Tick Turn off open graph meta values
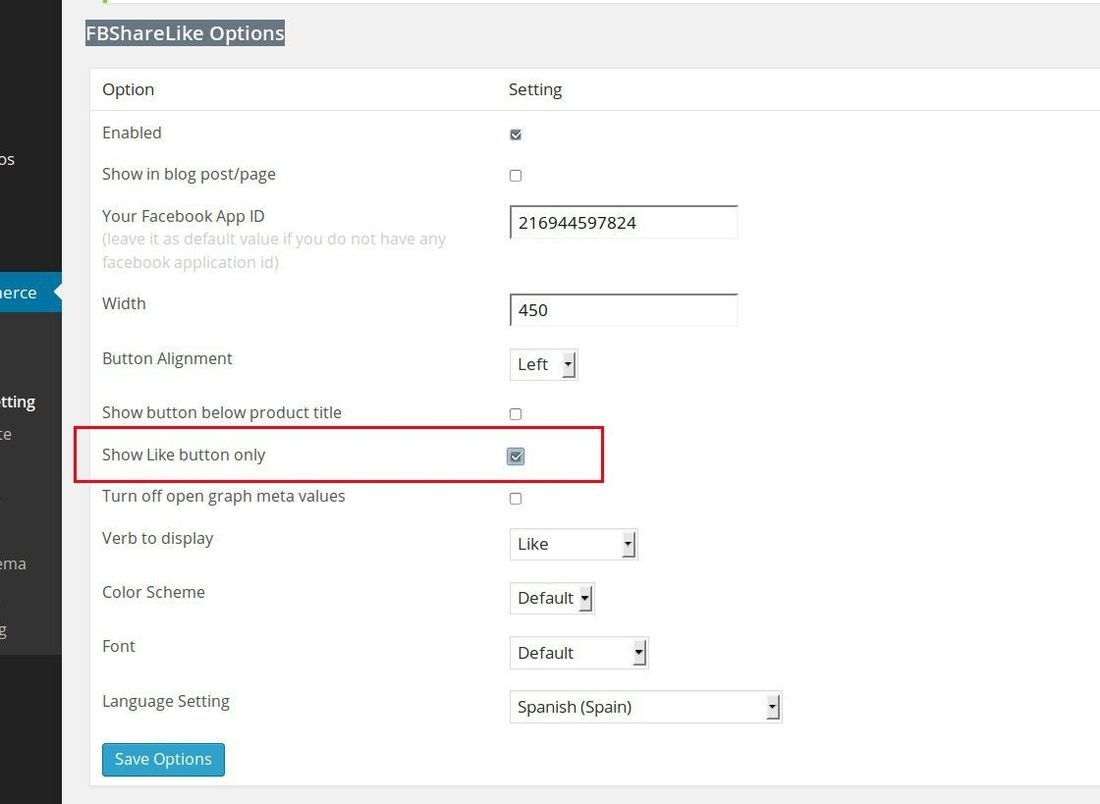Viewport: 1100px width, 804px height. (x=516, y=498)
